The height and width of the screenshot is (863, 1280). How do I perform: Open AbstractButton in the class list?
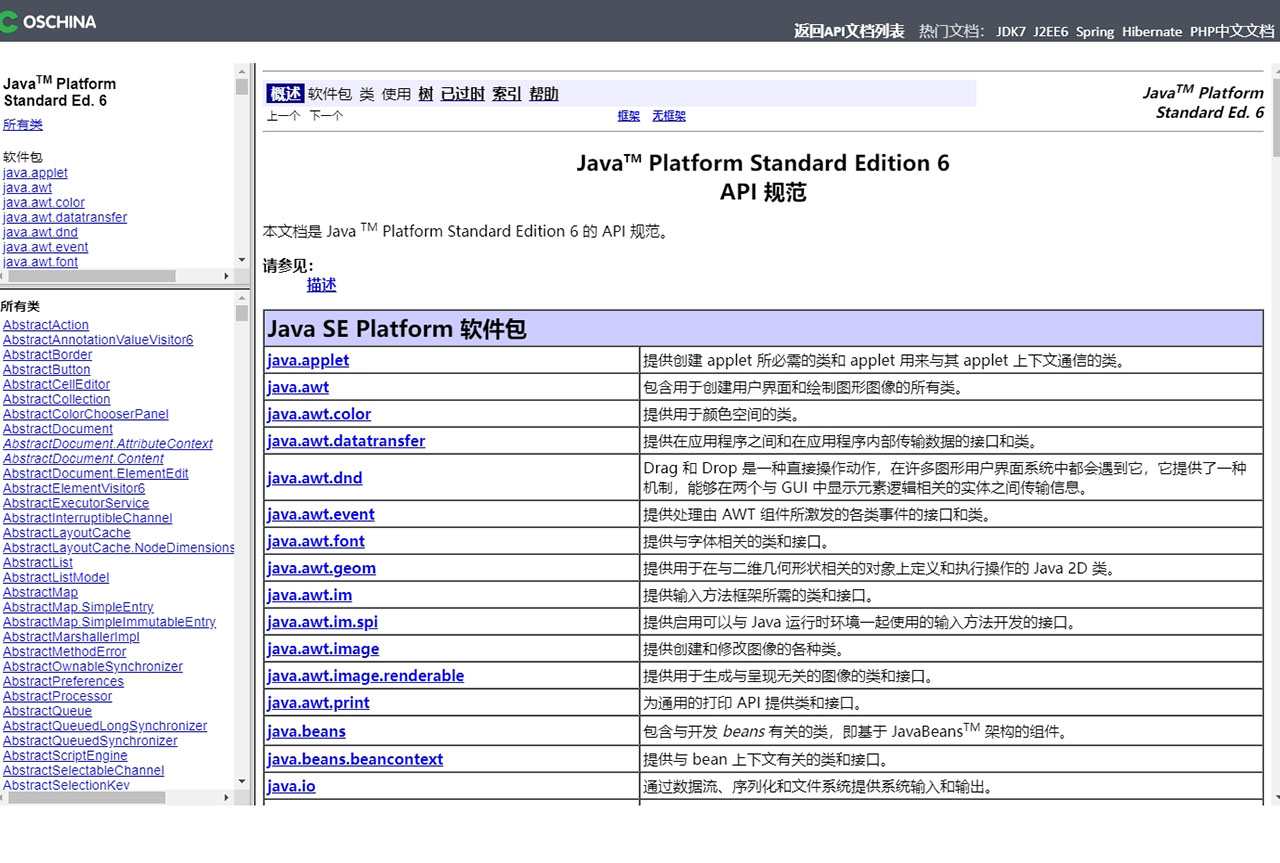[46, 370]
